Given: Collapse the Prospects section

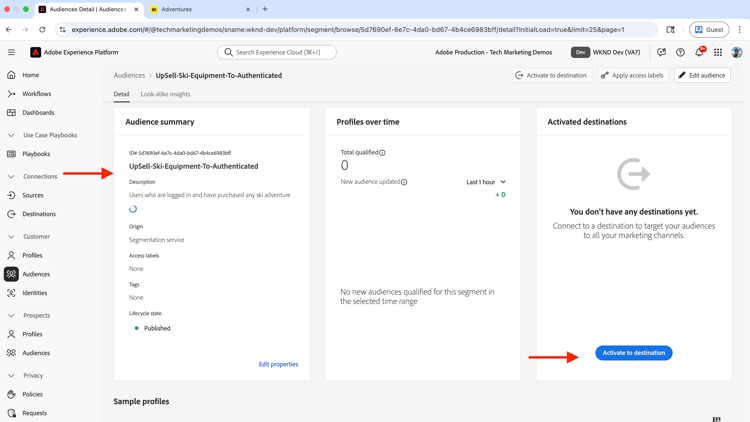Looking at the screenshot, I should pyautogui.click(x=11, y=316).
